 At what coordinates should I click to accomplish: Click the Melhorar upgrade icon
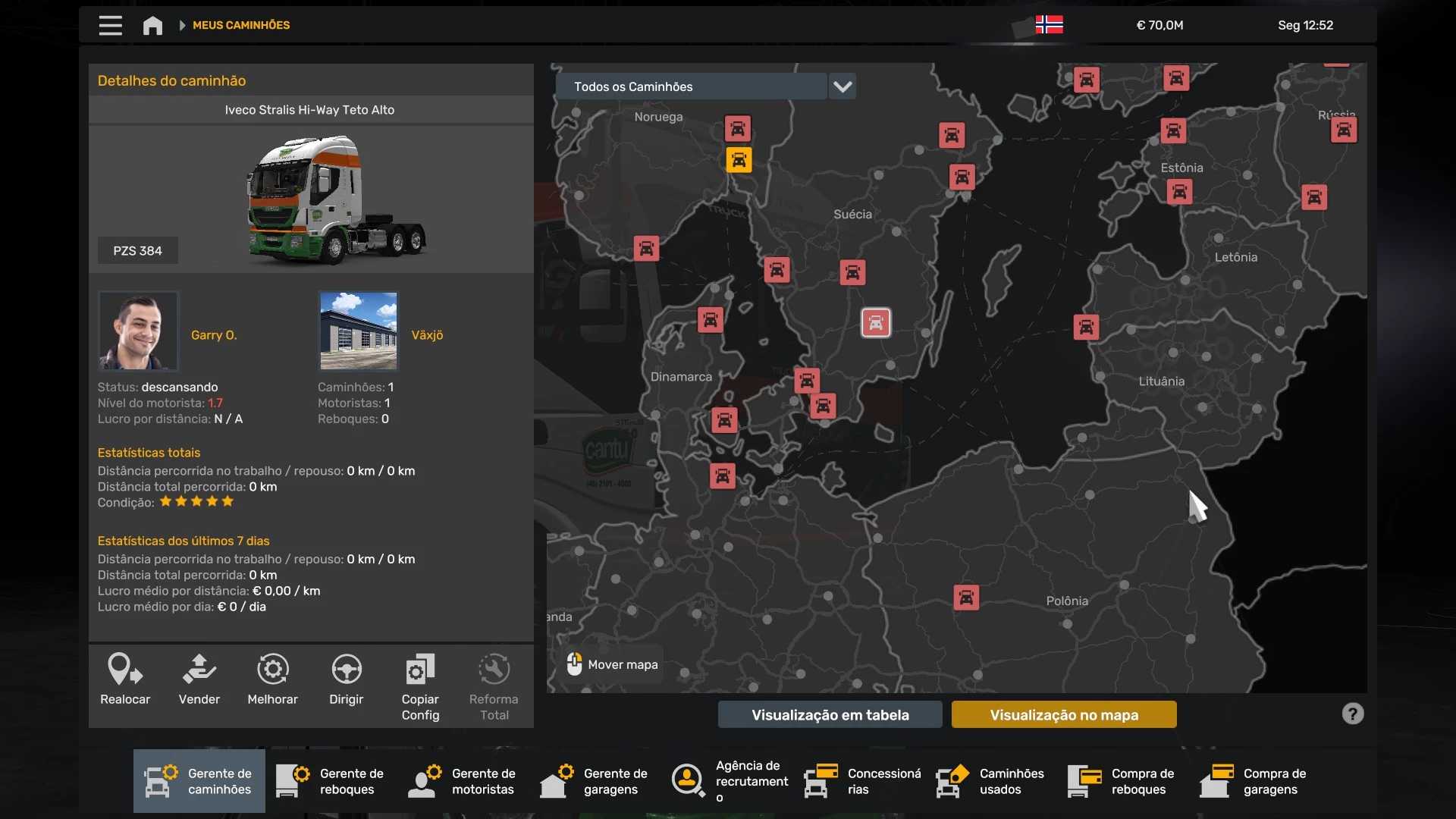coord(272,670)
